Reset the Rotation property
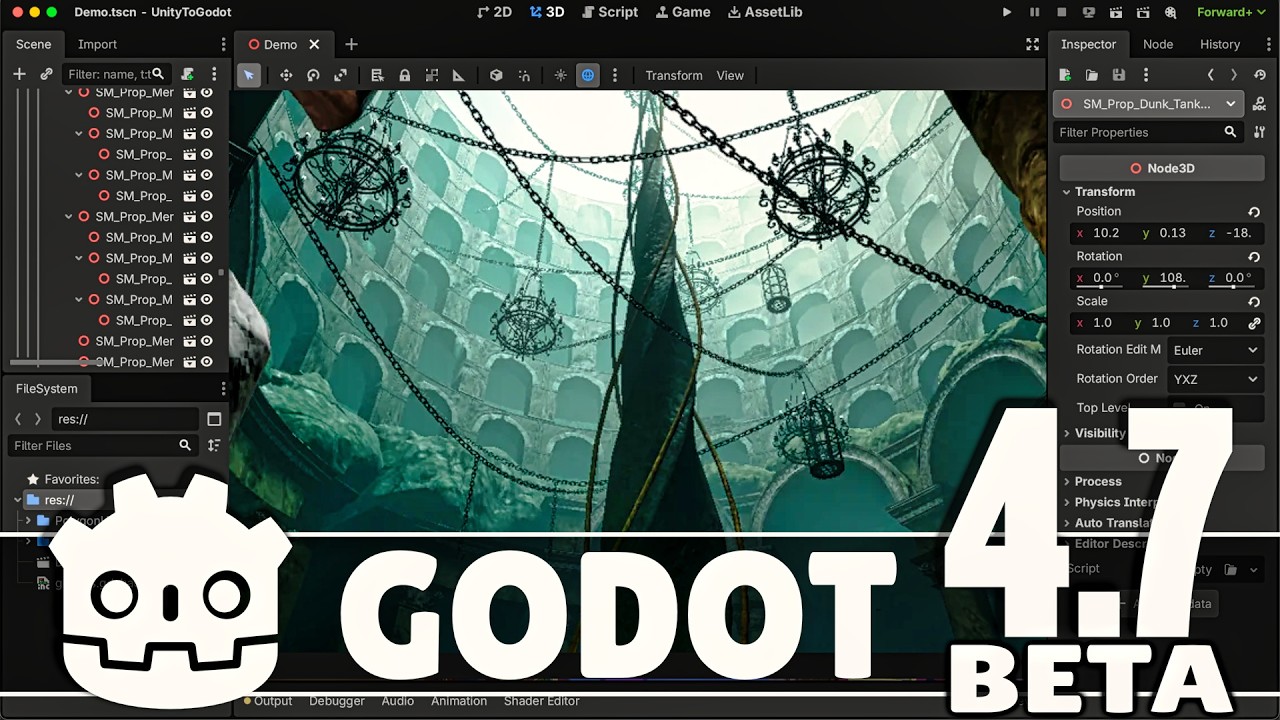1280x720 pixels. 1254,257
